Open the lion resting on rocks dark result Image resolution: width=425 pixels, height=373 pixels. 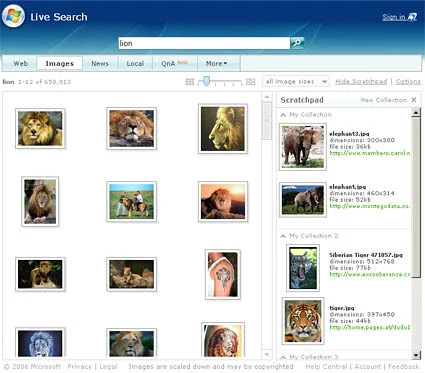[132, 274]
